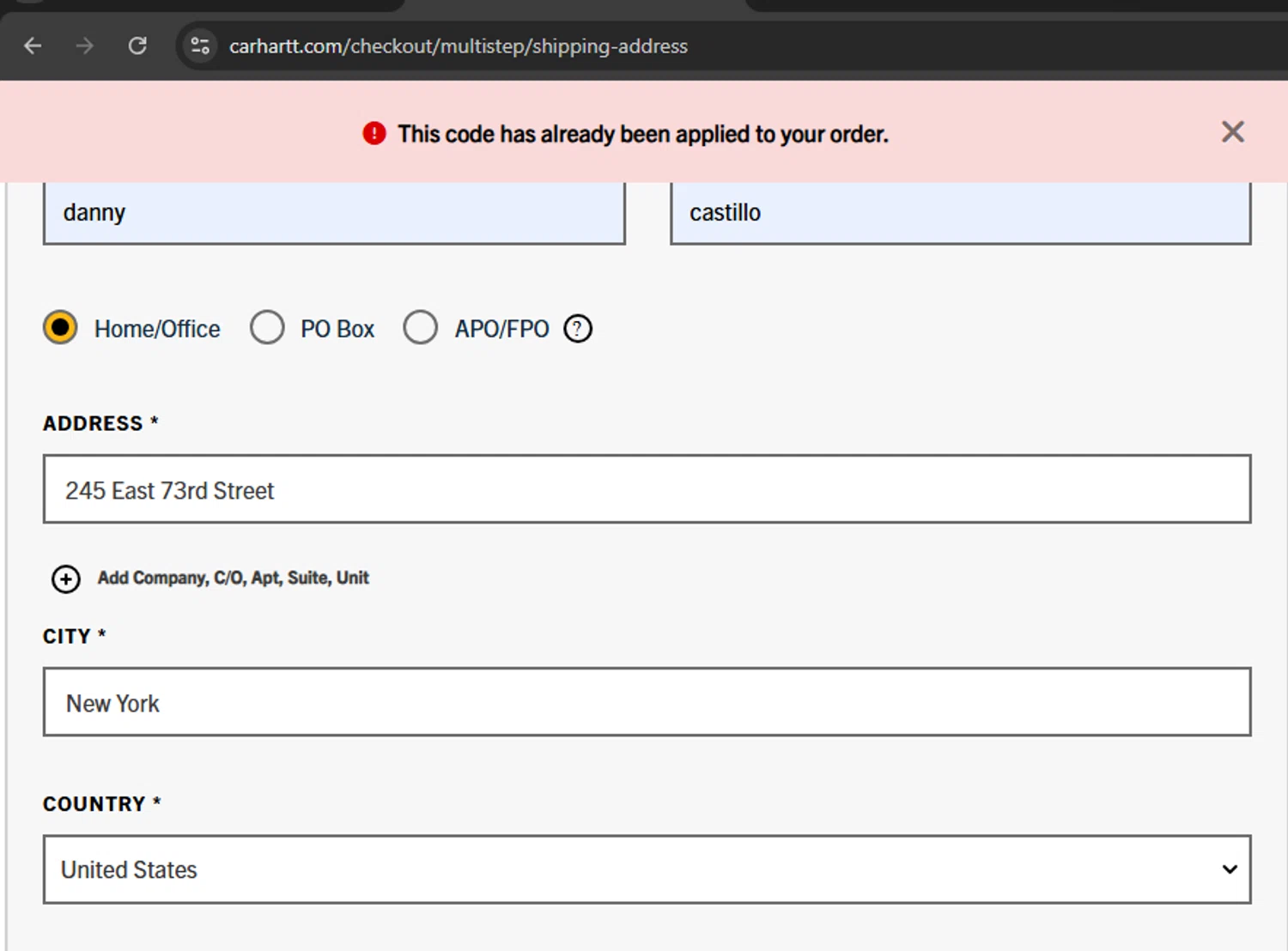
Task: Select APO/FPO address type
Action: click(x=421, y=328)
